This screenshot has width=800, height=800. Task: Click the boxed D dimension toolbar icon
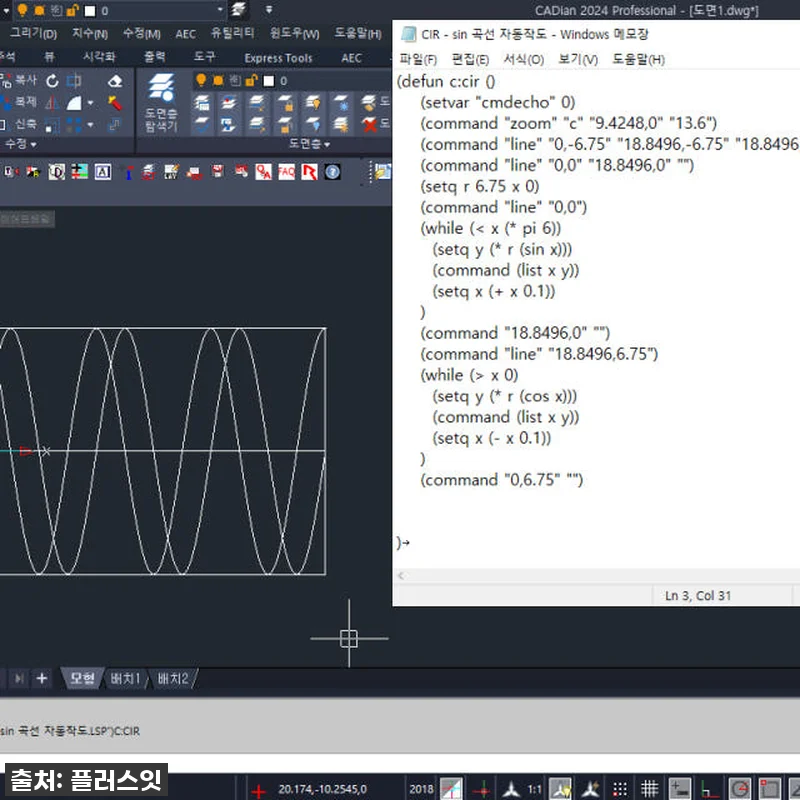[56, 172]
